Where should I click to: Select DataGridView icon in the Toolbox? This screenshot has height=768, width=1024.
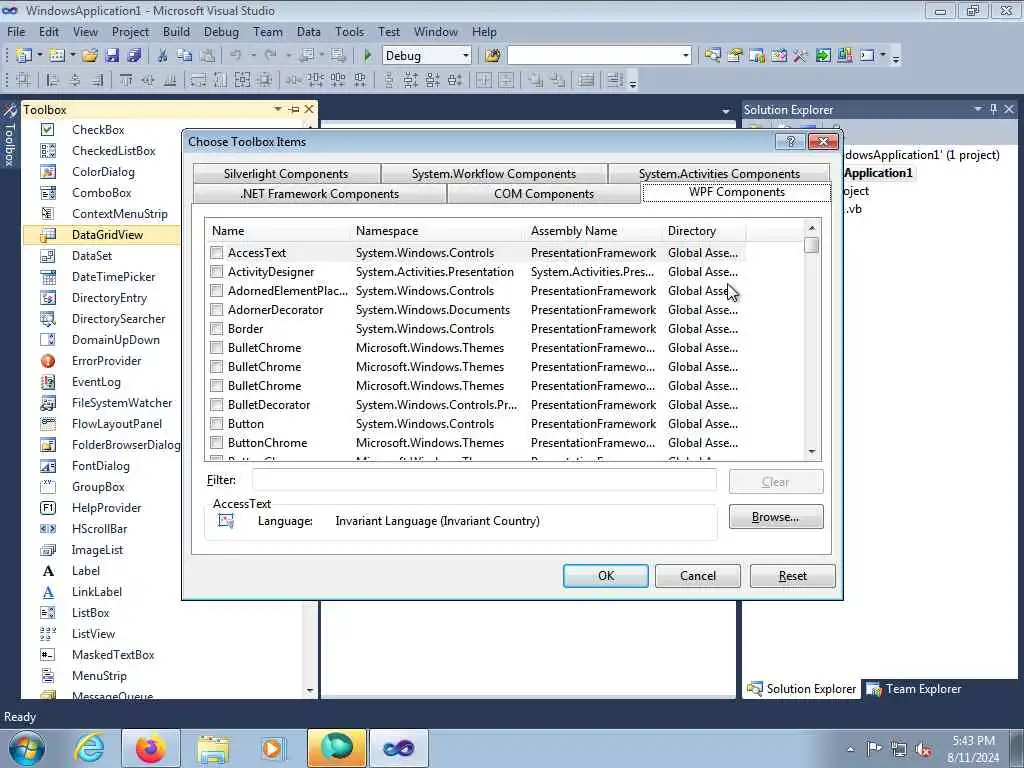coord(48,235)
